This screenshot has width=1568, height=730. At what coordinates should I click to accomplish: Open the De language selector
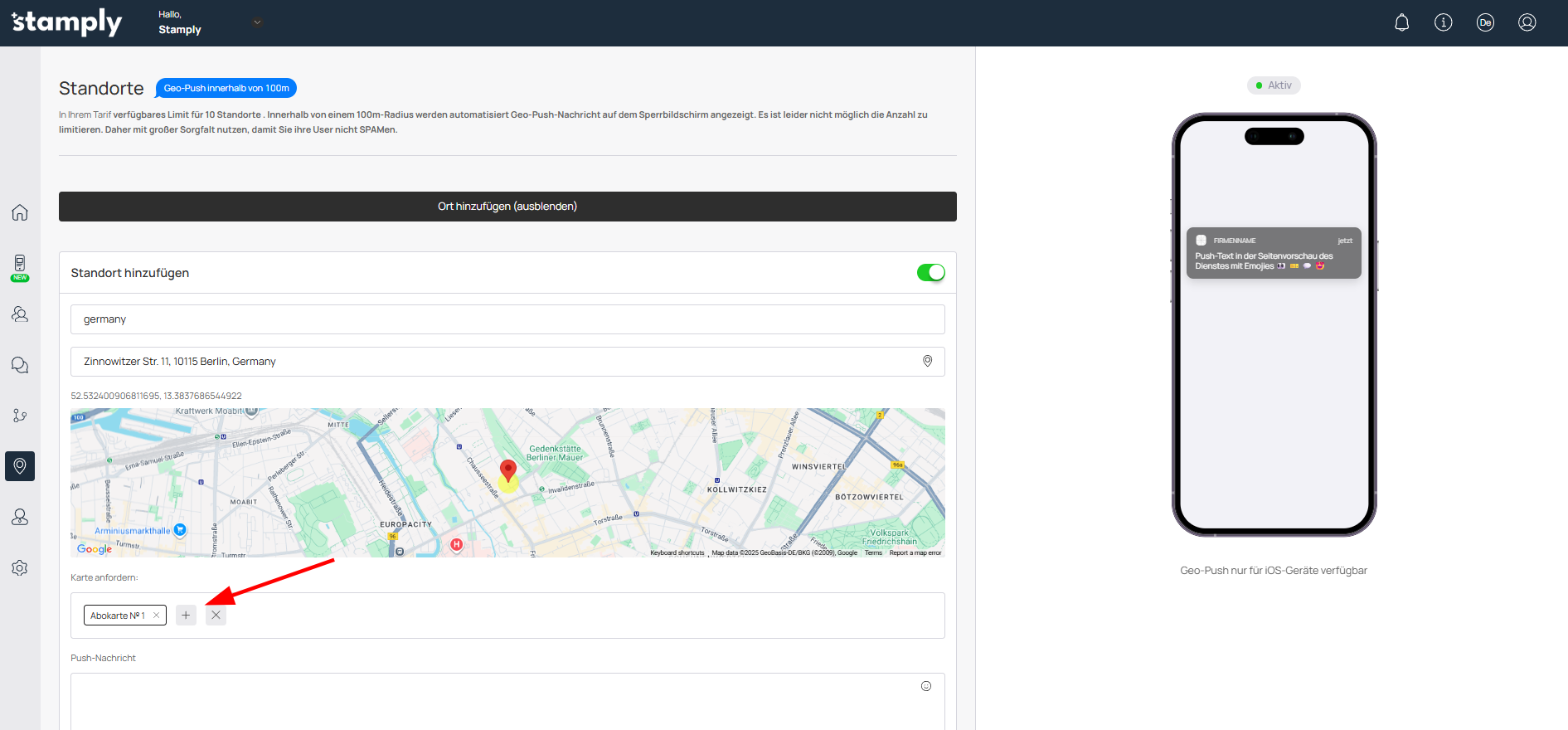(1484, 22)
